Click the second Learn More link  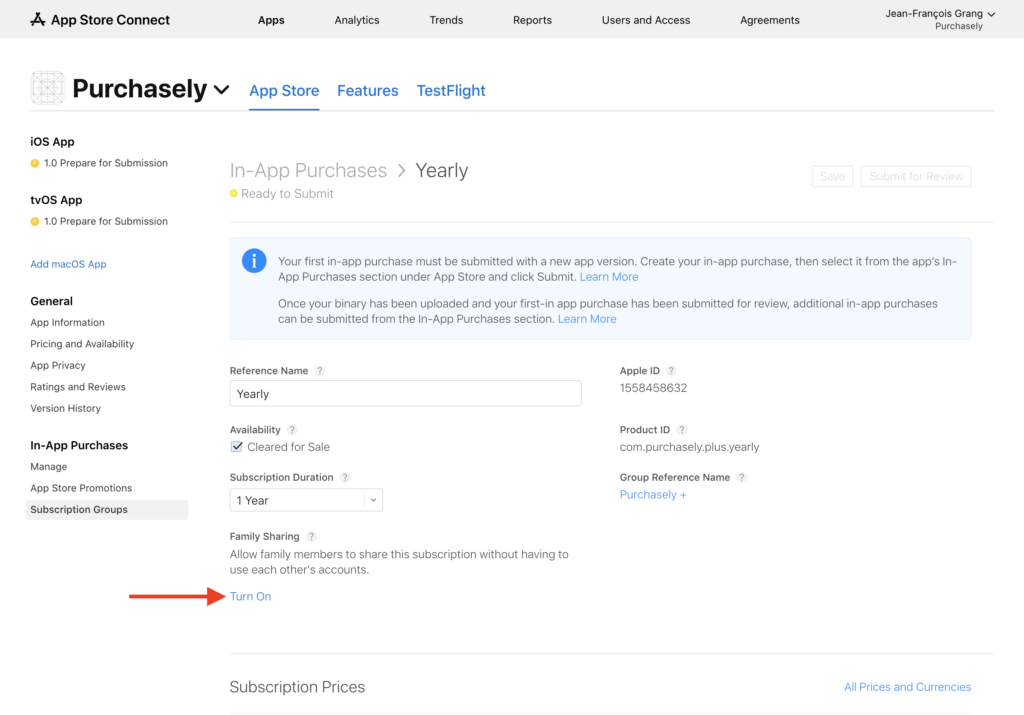click(x=586, y=319)
